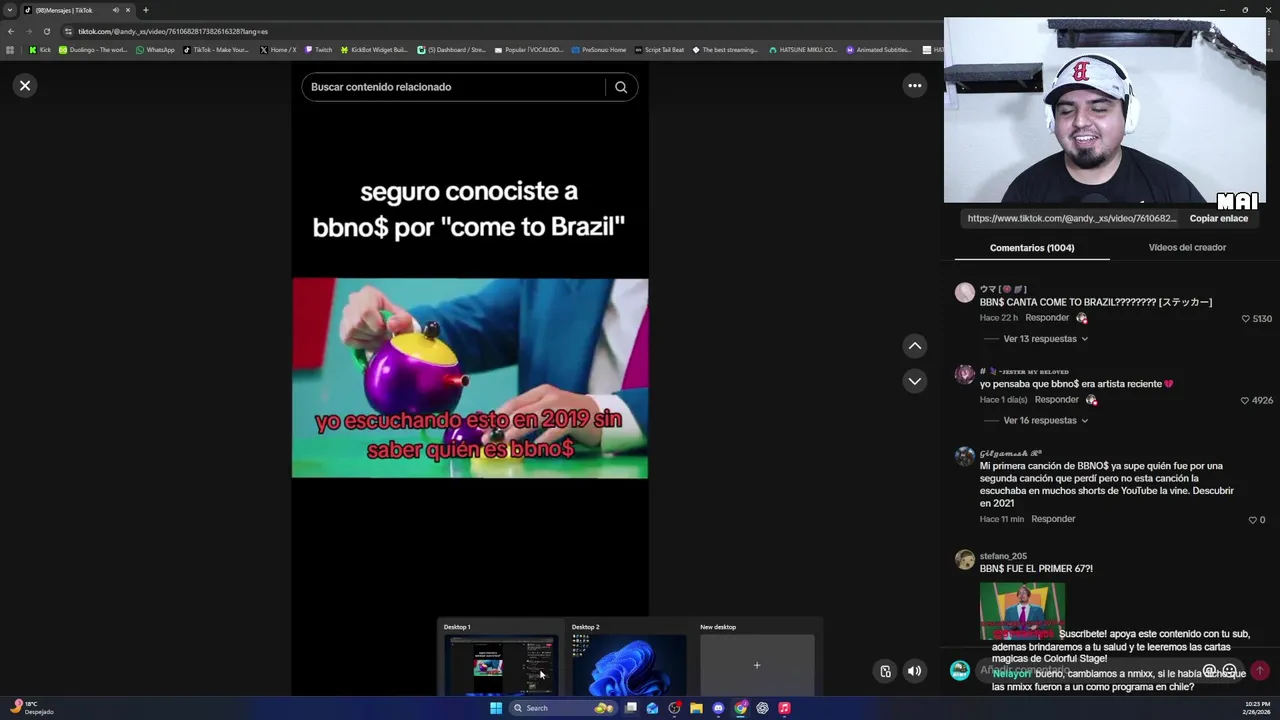Reply to the 'Mi primera canción' comment

(1053, 519)
